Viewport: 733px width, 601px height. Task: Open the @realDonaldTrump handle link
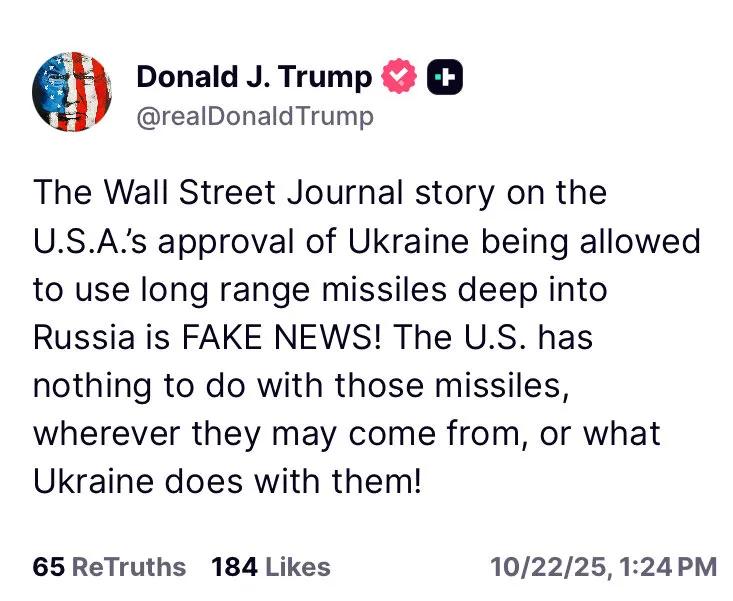[x=254, y=116]
